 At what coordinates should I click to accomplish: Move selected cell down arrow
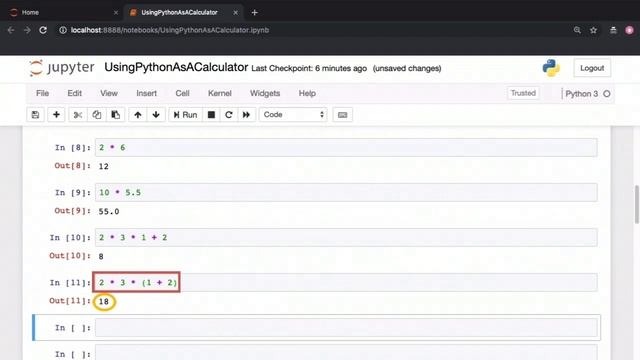point(156,115)
